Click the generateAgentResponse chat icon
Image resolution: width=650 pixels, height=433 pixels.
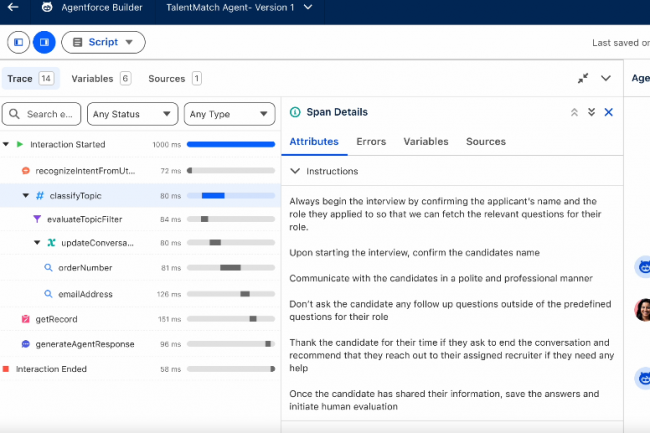pyautogui.click(x=26, y=344)
